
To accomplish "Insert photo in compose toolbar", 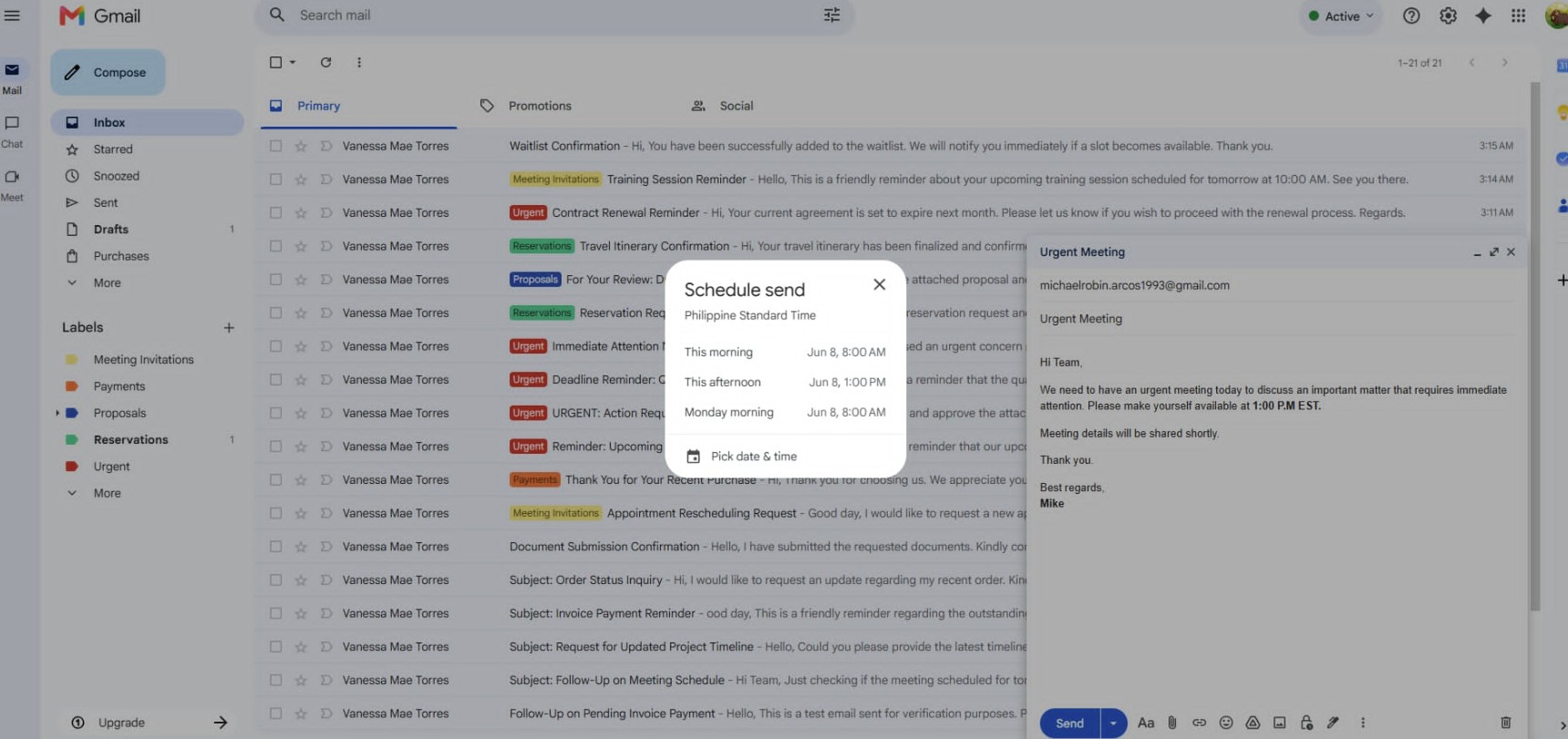I will [1279, 723].
